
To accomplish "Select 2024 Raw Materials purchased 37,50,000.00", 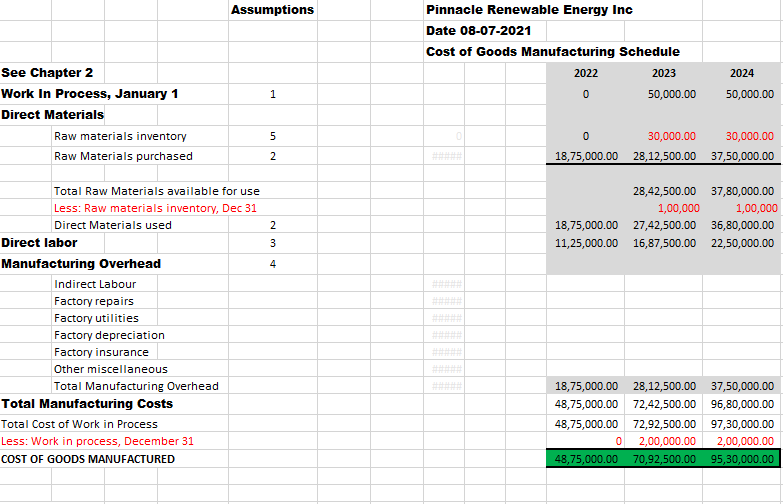I will pyautogui.click(x=742, y=156).
